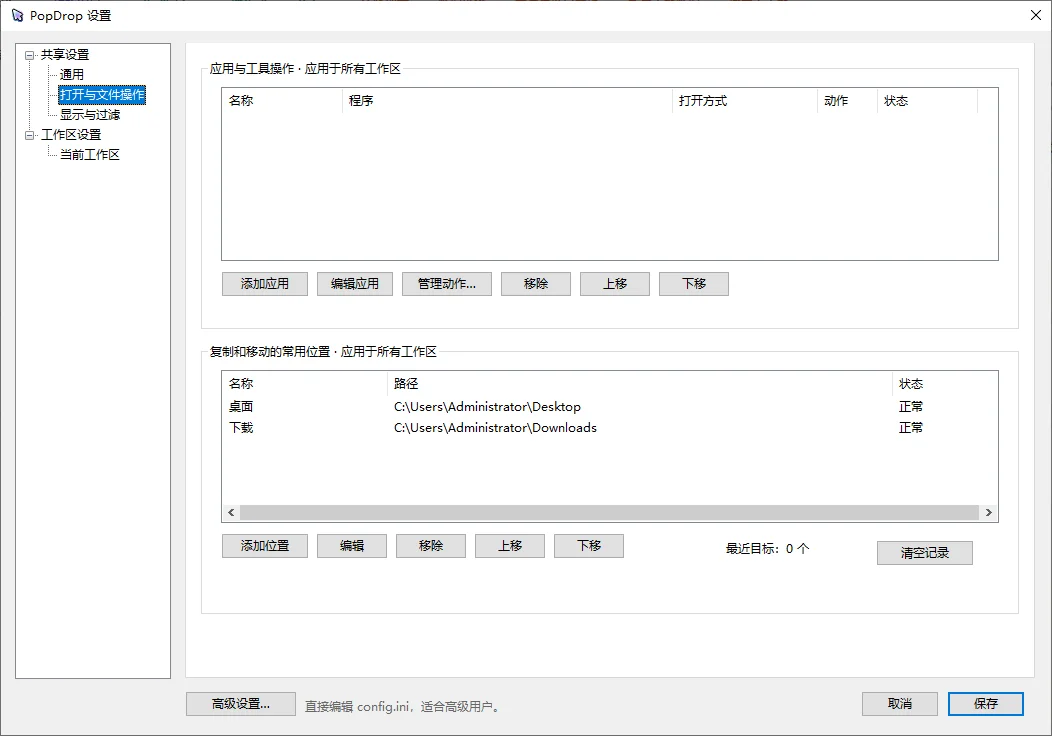Click the 取消 button
Image resolution: width=1052 pixels, height=736 pixels.
900,704
